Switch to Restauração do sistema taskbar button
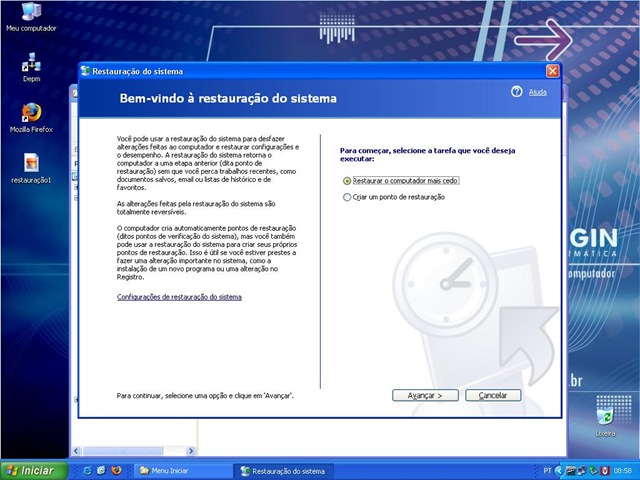 point(283,471)
